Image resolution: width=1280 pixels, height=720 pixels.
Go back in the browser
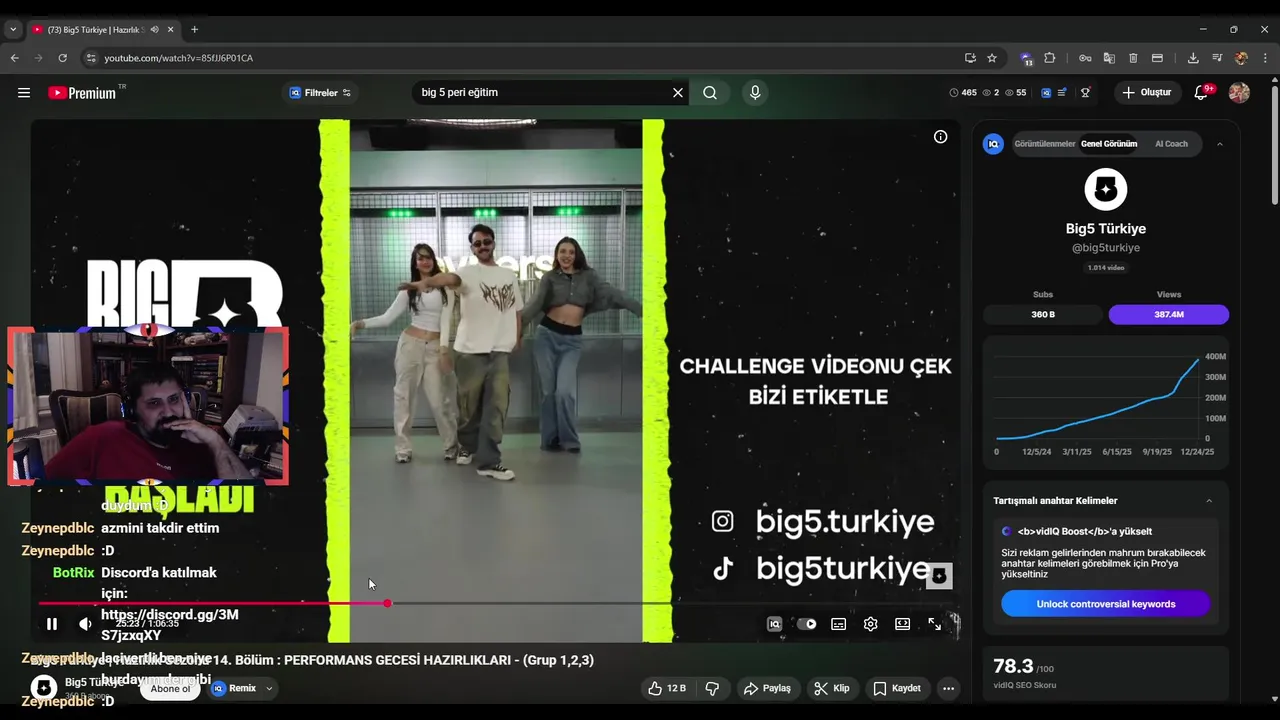pos(15,58)
